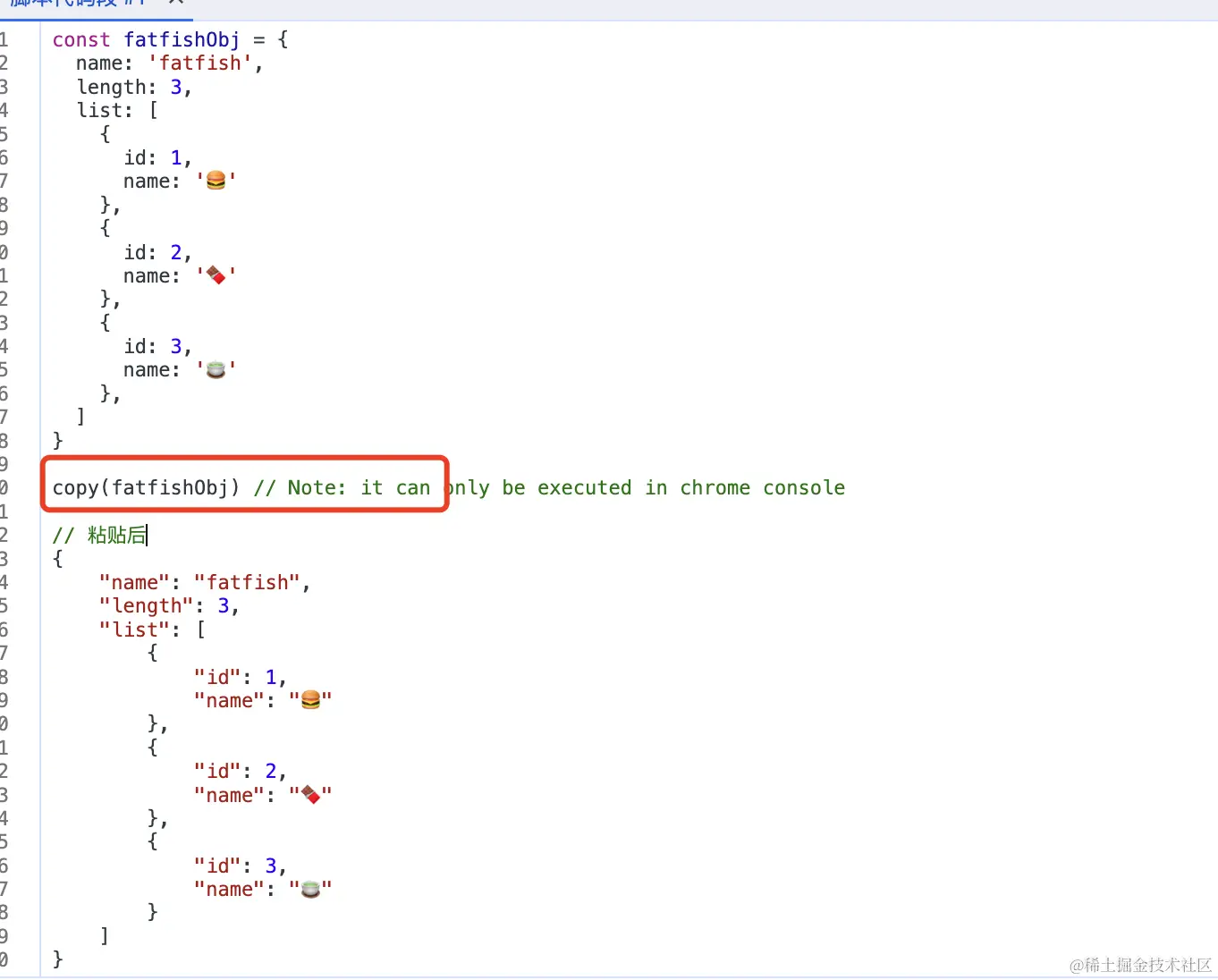Image resolution: width=1218 pixels, height=980 pixels.
Task: Click the hamburger emoji in single quotes
Action: pyautogui.click(x=216, y=181)
